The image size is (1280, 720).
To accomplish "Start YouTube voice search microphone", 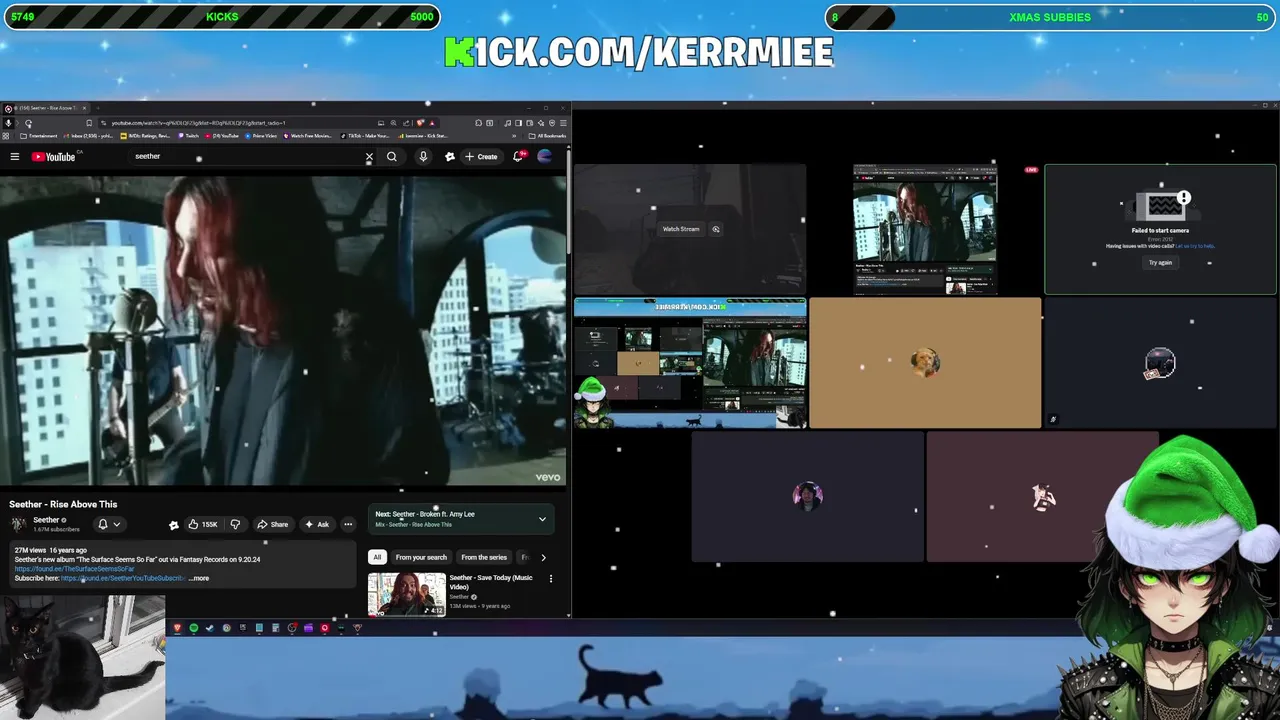I will (423, 157).
